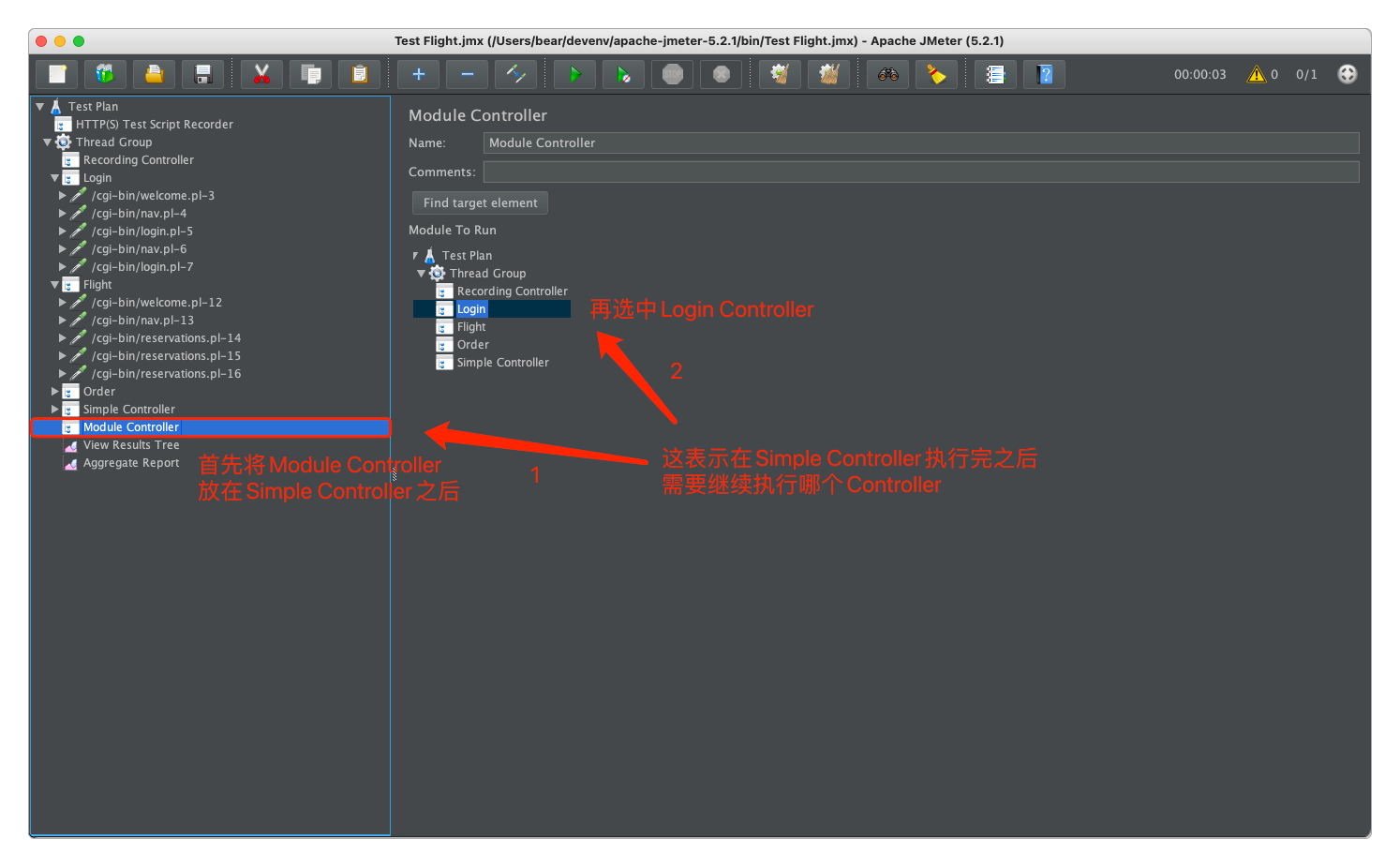Open Aggregate Report listener

pyautogui.click(x=131, y=463)
